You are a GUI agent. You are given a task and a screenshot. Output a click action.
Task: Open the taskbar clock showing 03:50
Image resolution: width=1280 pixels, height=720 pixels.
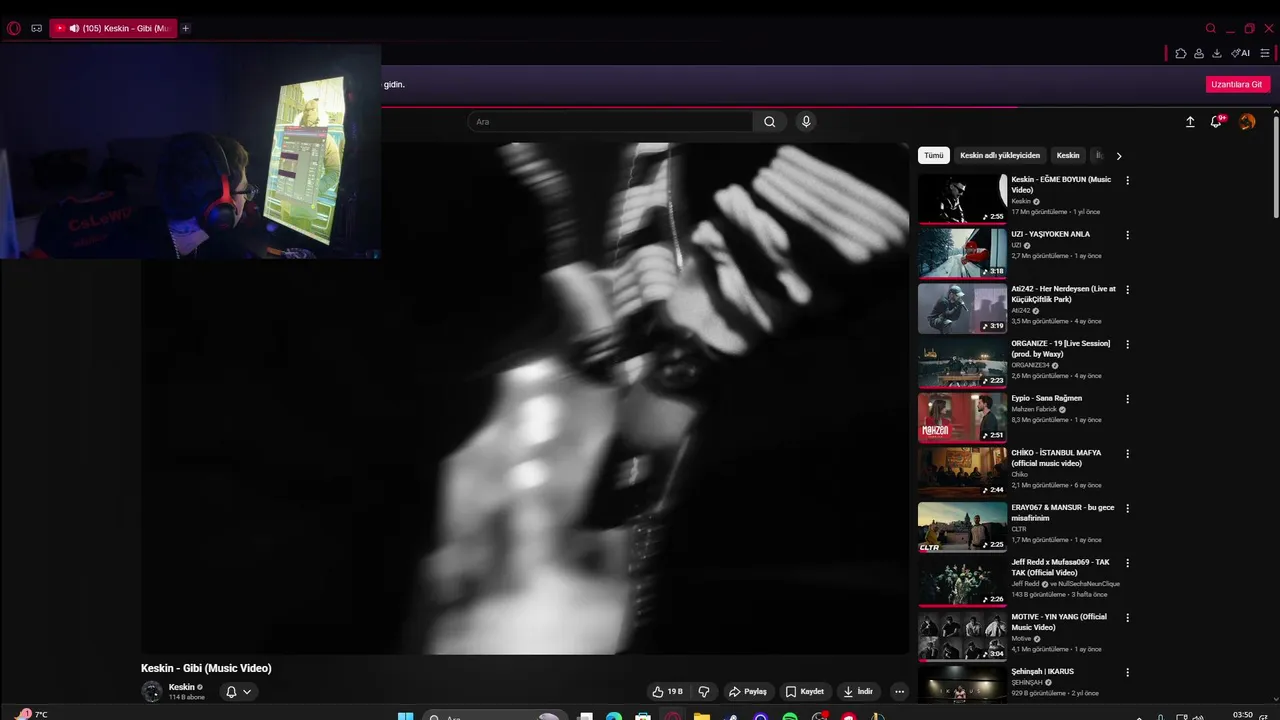coord(1243,715)
